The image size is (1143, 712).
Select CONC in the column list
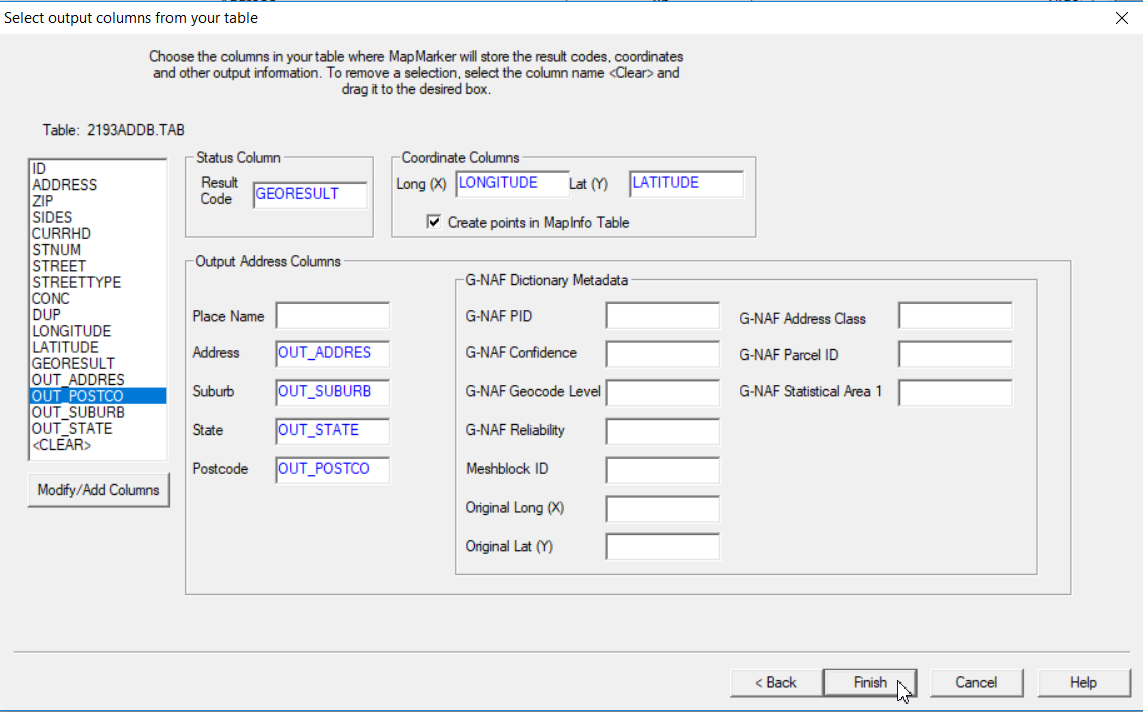point(98,299)
